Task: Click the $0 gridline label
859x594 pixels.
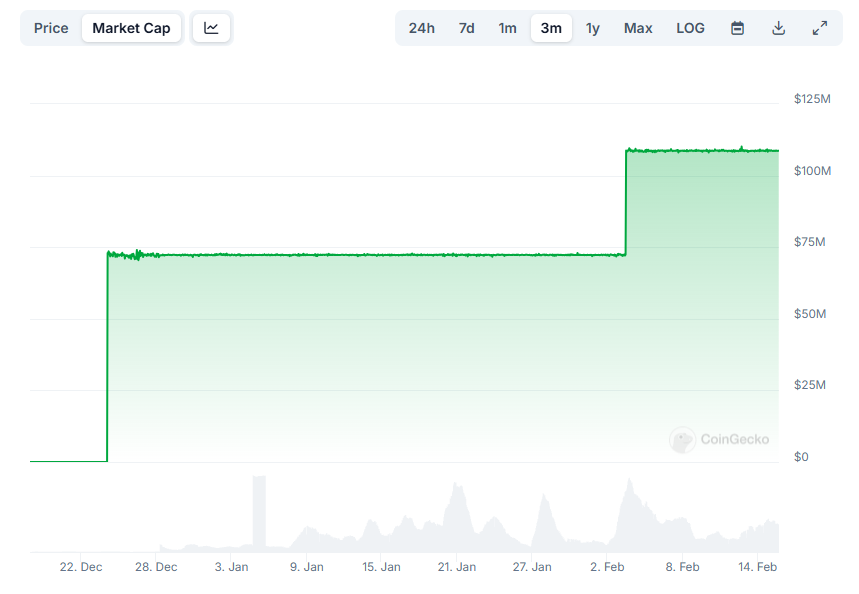Action: (x=801, y=456)
